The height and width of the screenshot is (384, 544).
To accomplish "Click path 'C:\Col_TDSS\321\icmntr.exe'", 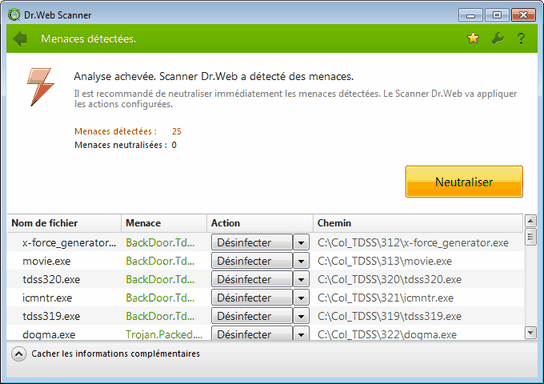I will [x=385, y=298].
